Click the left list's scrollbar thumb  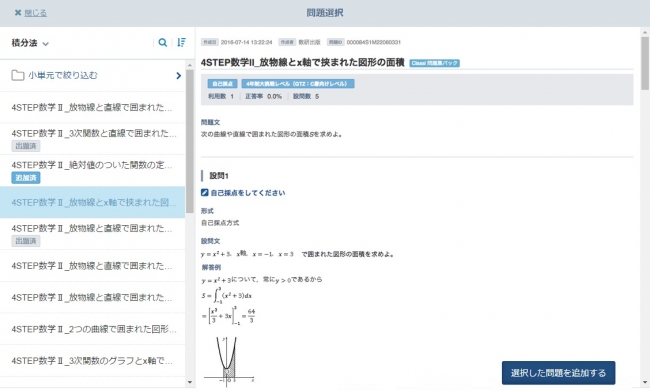[x=190, y=141]
